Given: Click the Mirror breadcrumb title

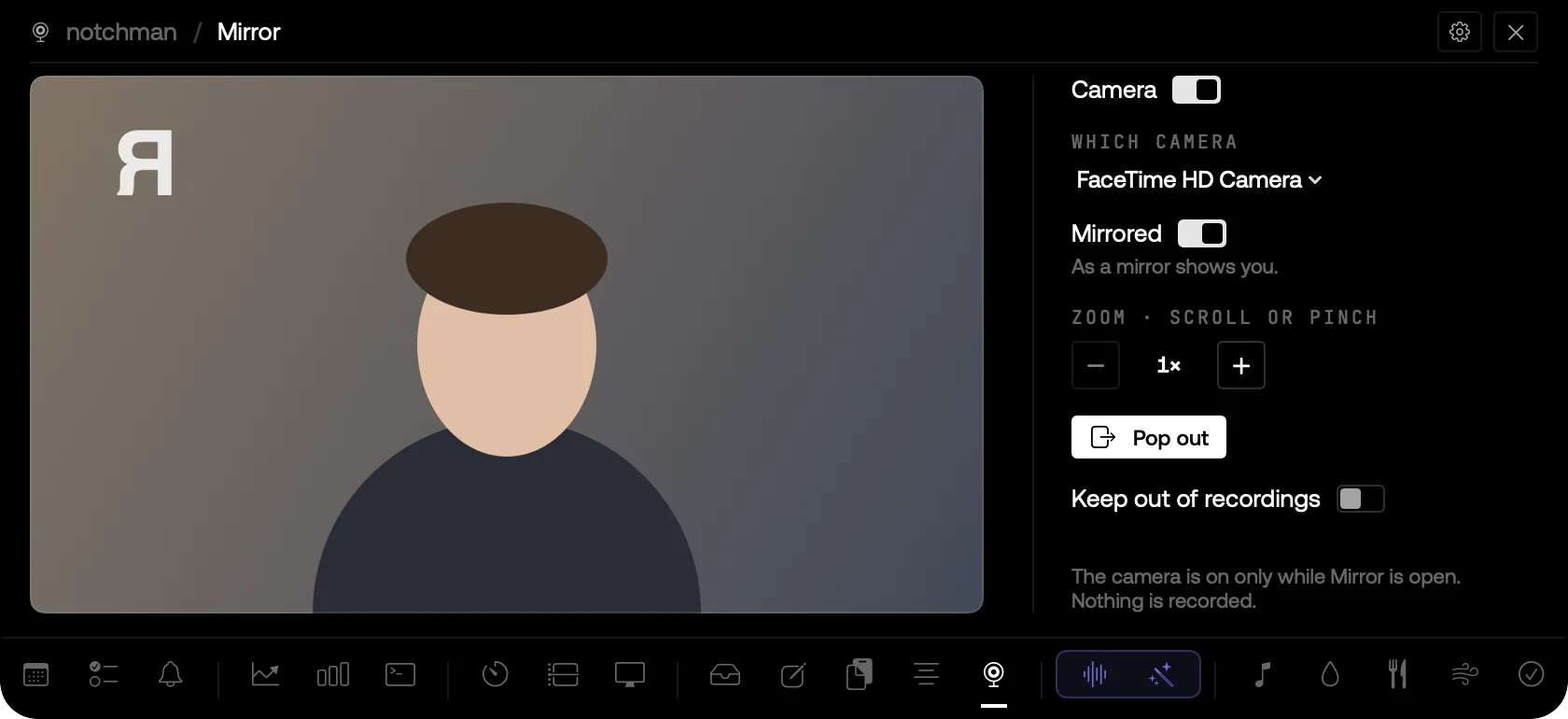Looking at the screenshot, I should [x=248, y=32].
